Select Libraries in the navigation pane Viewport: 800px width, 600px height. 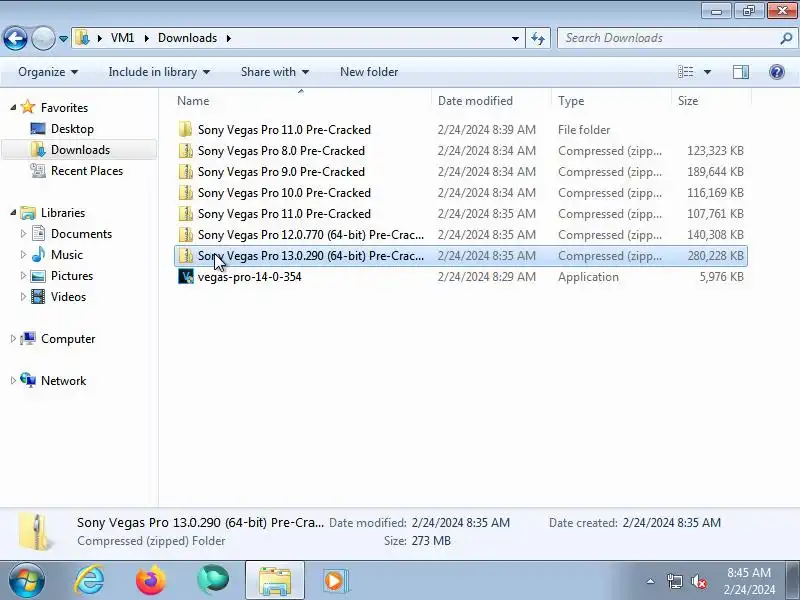tap(63, 213)
